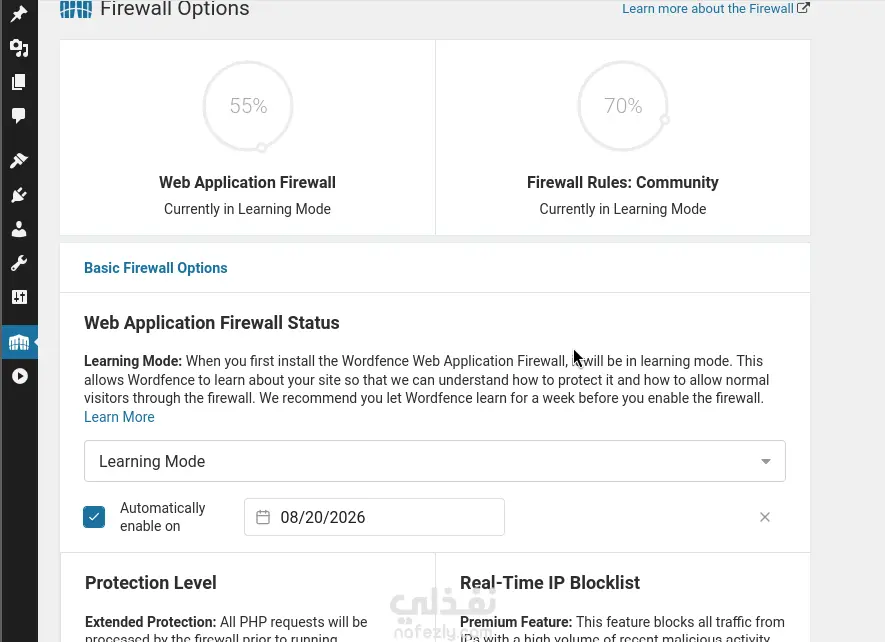Open Plugins plug sidebar icon
This screenshot has width=885, height=642.
(x=19, y=195)
